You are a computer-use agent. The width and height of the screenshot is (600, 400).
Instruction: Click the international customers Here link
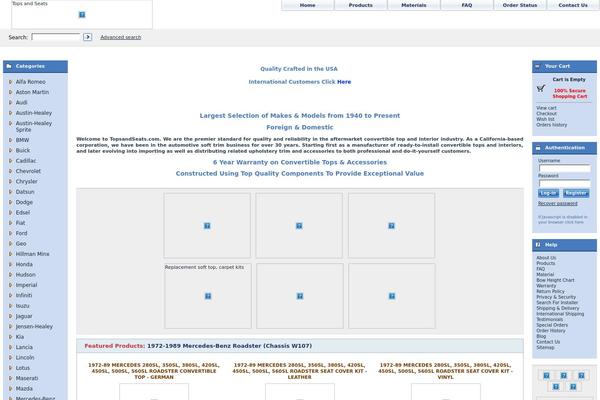pos(344,82)
